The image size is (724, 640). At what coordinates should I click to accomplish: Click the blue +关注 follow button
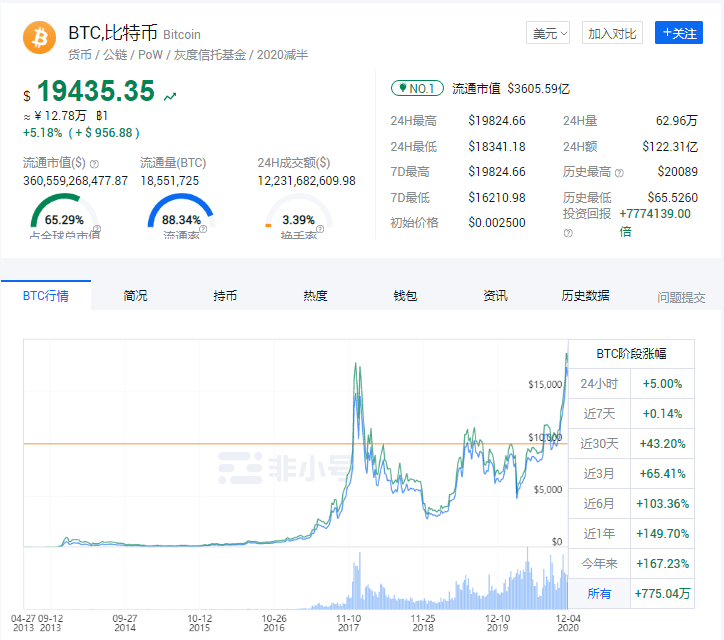[678, 33]
